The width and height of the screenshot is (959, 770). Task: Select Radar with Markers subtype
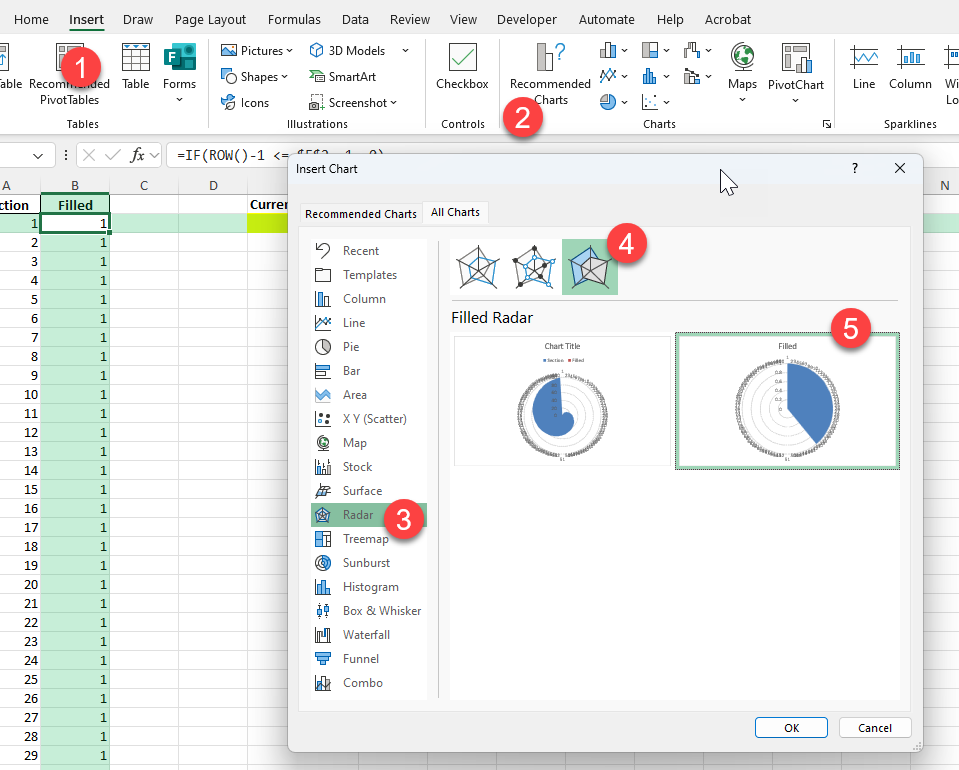pos(533,267)
